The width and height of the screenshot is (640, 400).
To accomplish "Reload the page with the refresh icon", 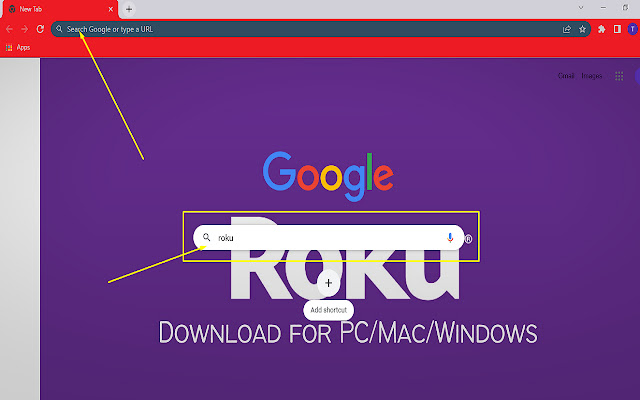I will click(40, 29).
